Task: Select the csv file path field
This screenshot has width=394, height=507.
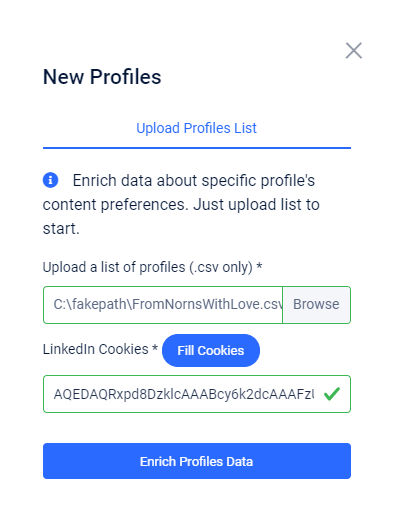Action: click(163, 305)
